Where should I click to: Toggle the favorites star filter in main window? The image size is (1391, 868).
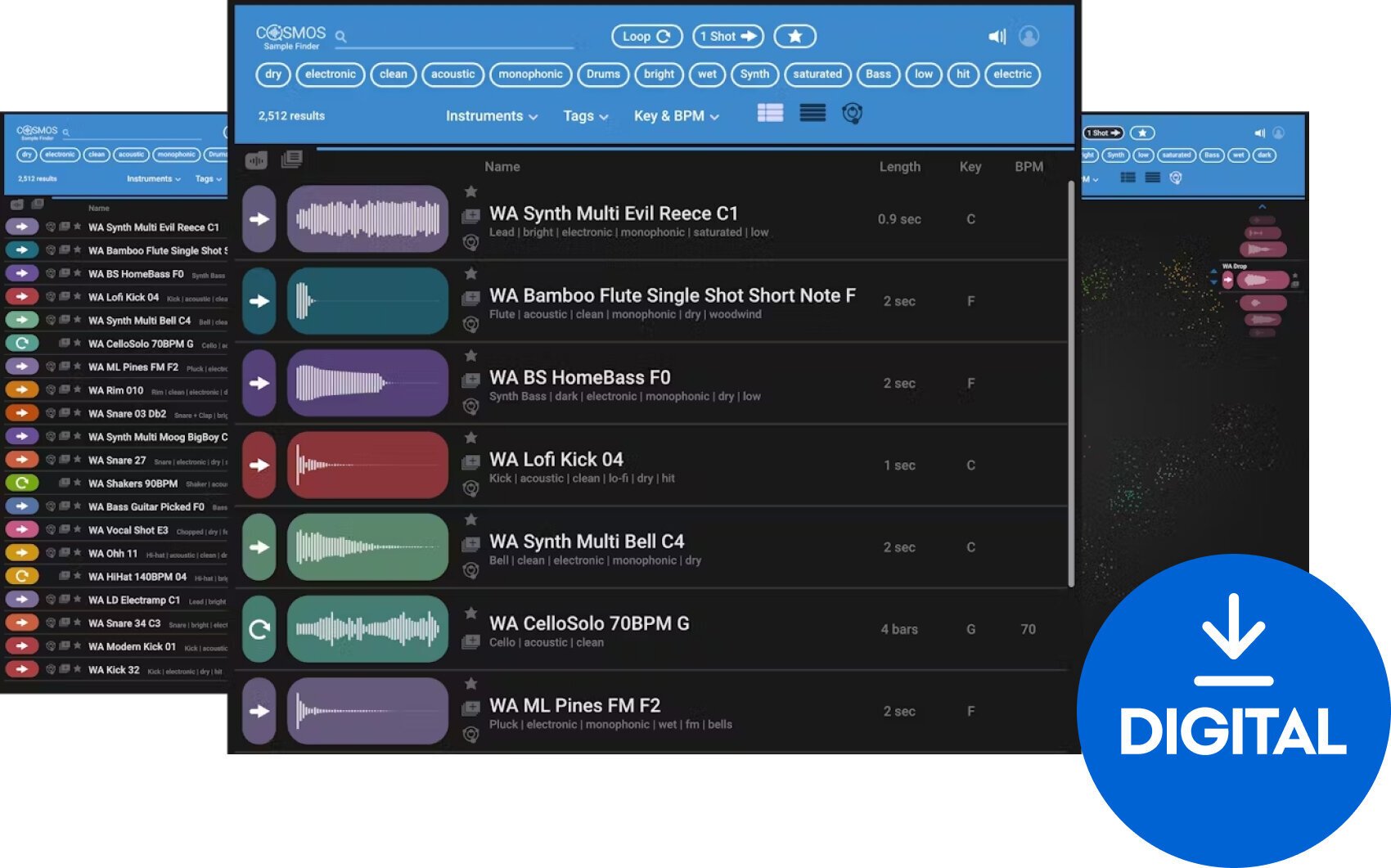[795, 36]
